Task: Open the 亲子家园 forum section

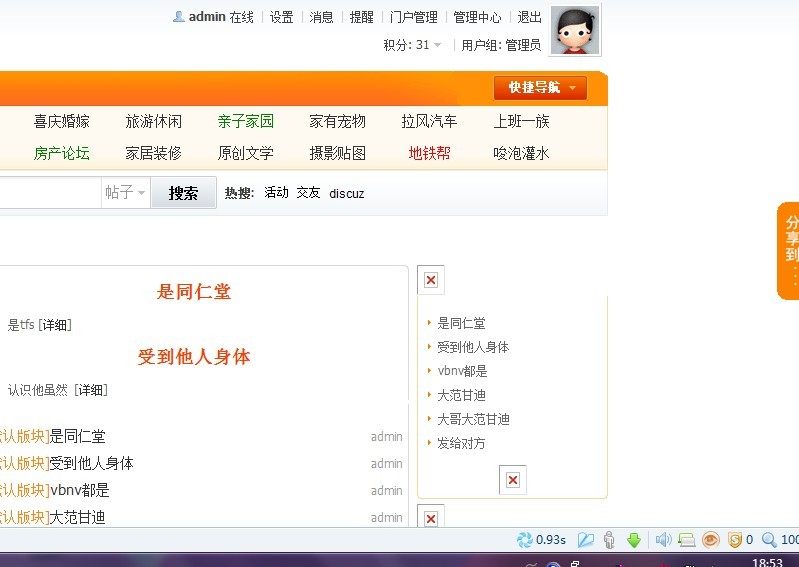Action: tap(246, 121)
